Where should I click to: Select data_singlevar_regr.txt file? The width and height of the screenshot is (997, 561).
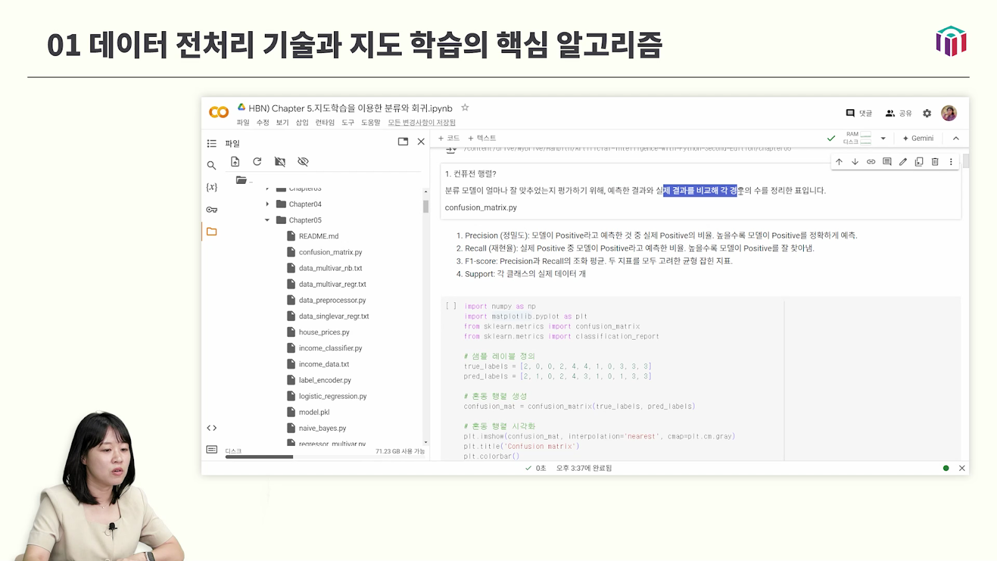pyautogui.click(x=334, y=316)
